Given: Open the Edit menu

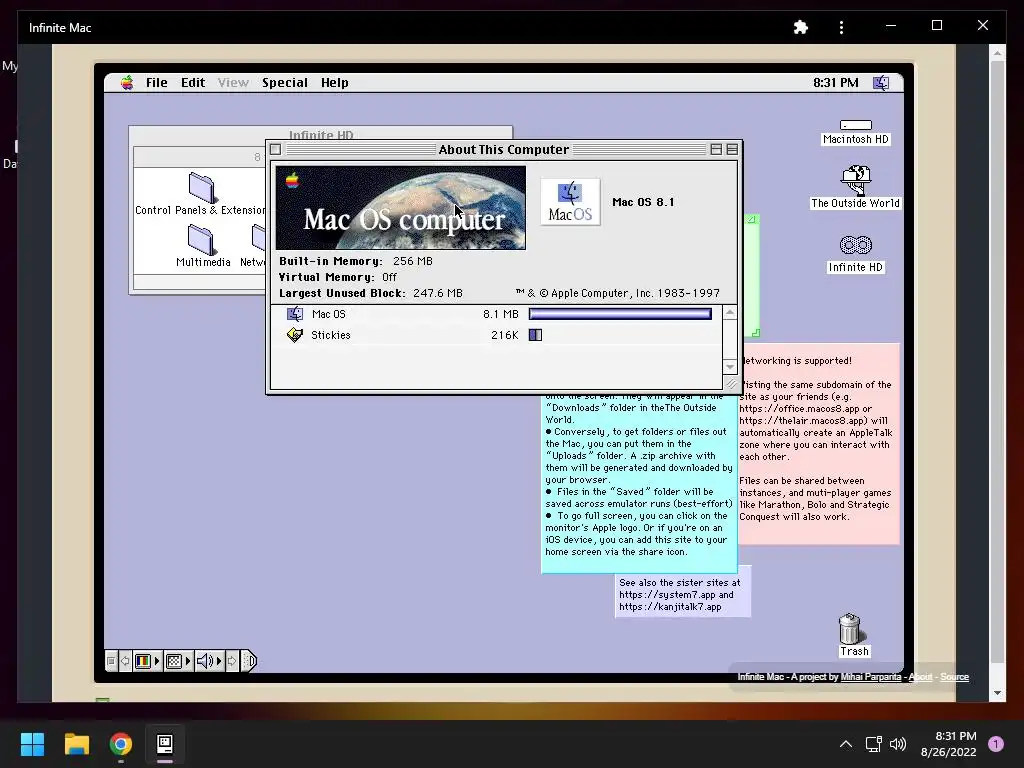Looking at the screenshot, I should point(193,82).
